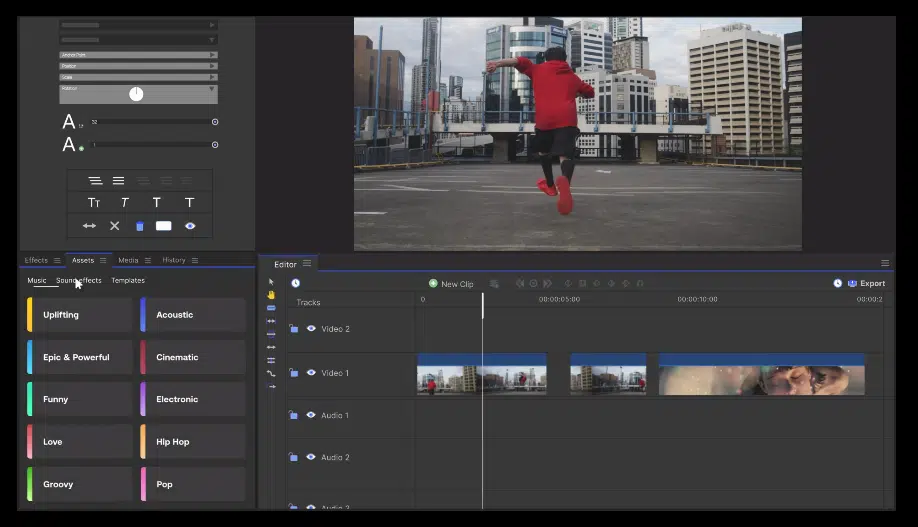Click the lock icon on Video 1
Image resolution: width=918 pixels, height=527 pixels.
click(x=294, y=373)
